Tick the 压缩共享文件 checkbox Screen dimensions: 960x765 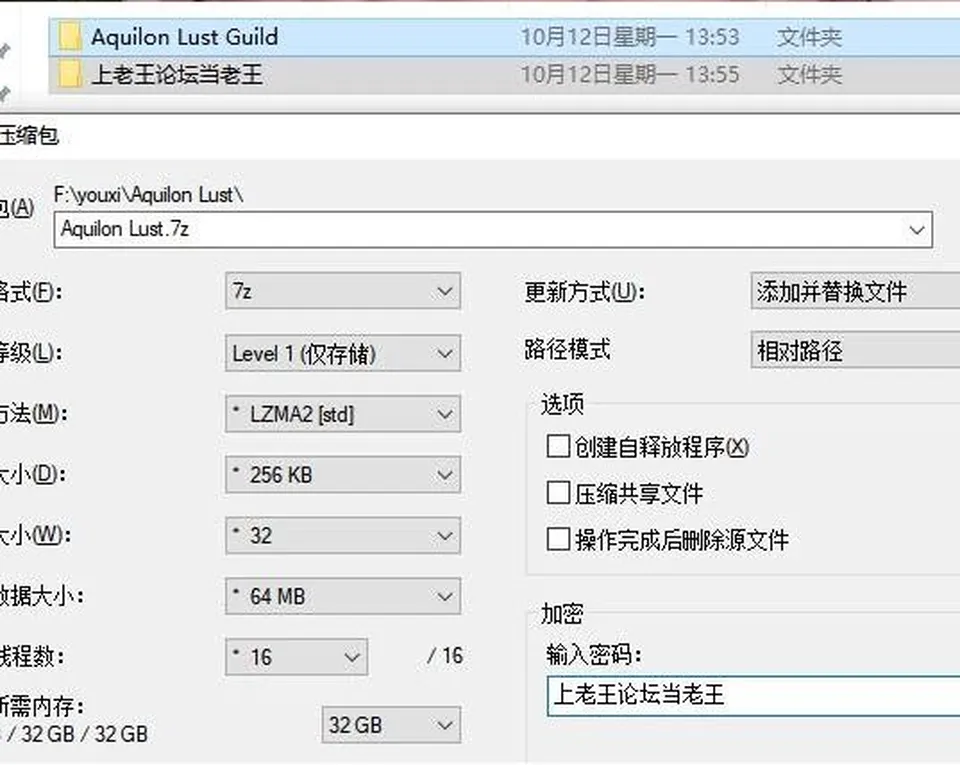coord(558,493)
